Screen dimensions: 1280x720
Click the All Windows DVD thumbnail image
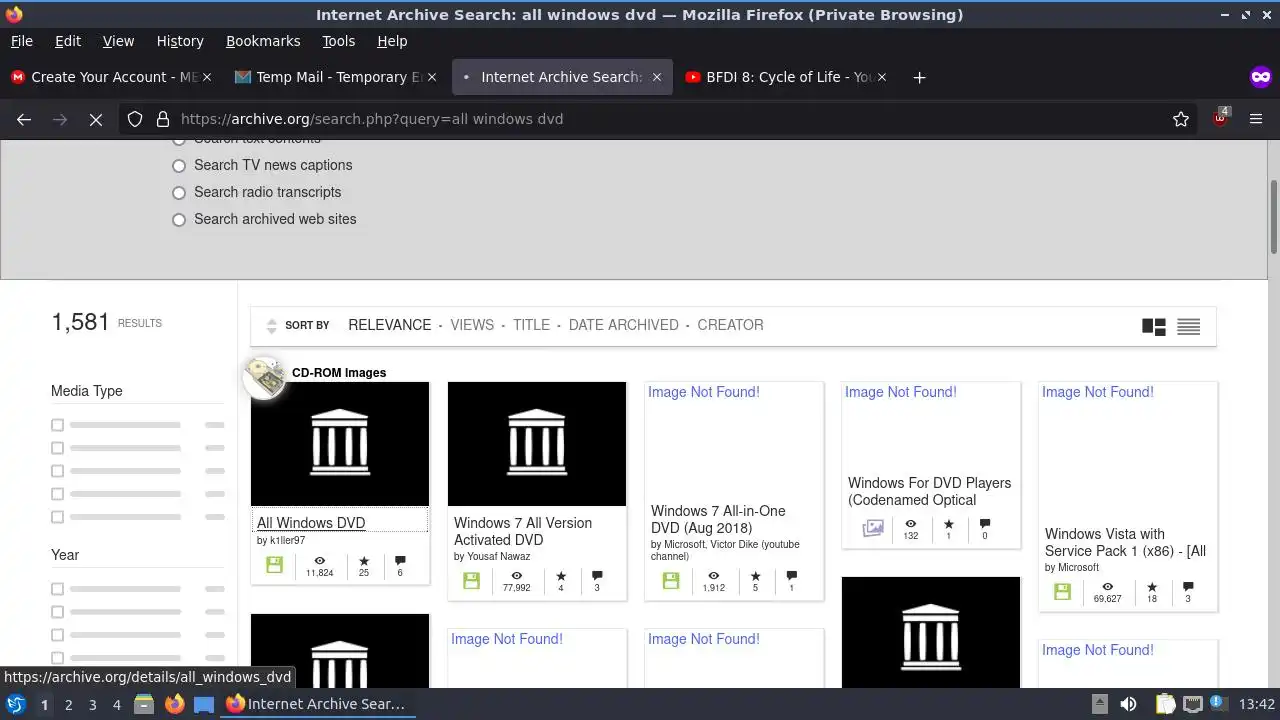click(340, 444)
